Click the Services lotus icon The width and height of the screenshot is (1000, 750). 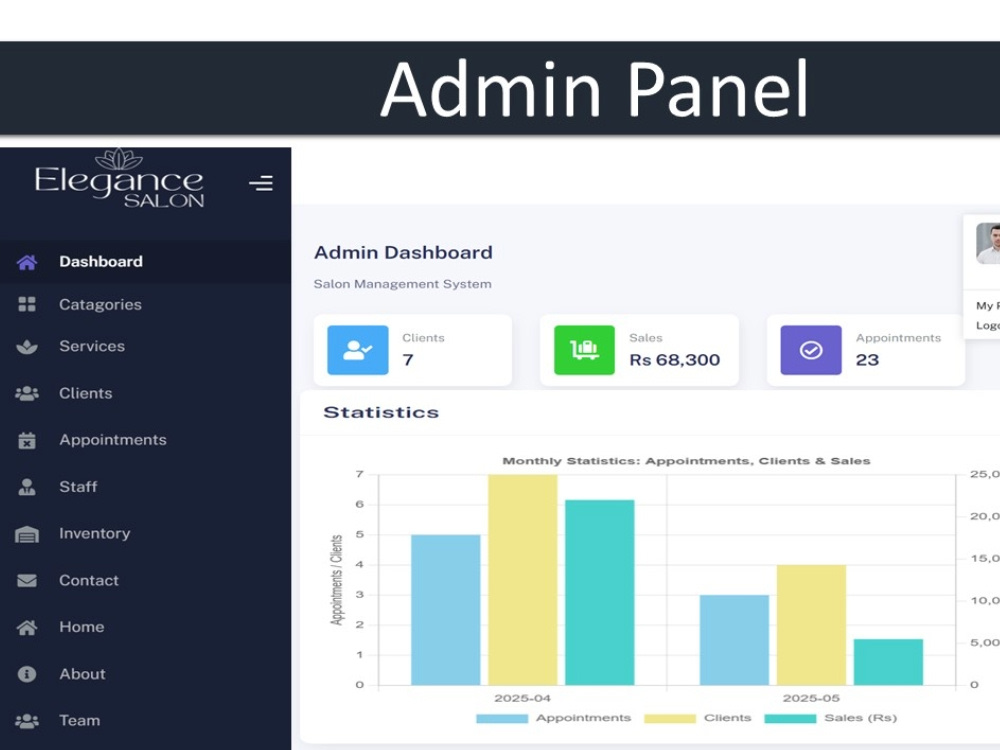click(27, 347)
